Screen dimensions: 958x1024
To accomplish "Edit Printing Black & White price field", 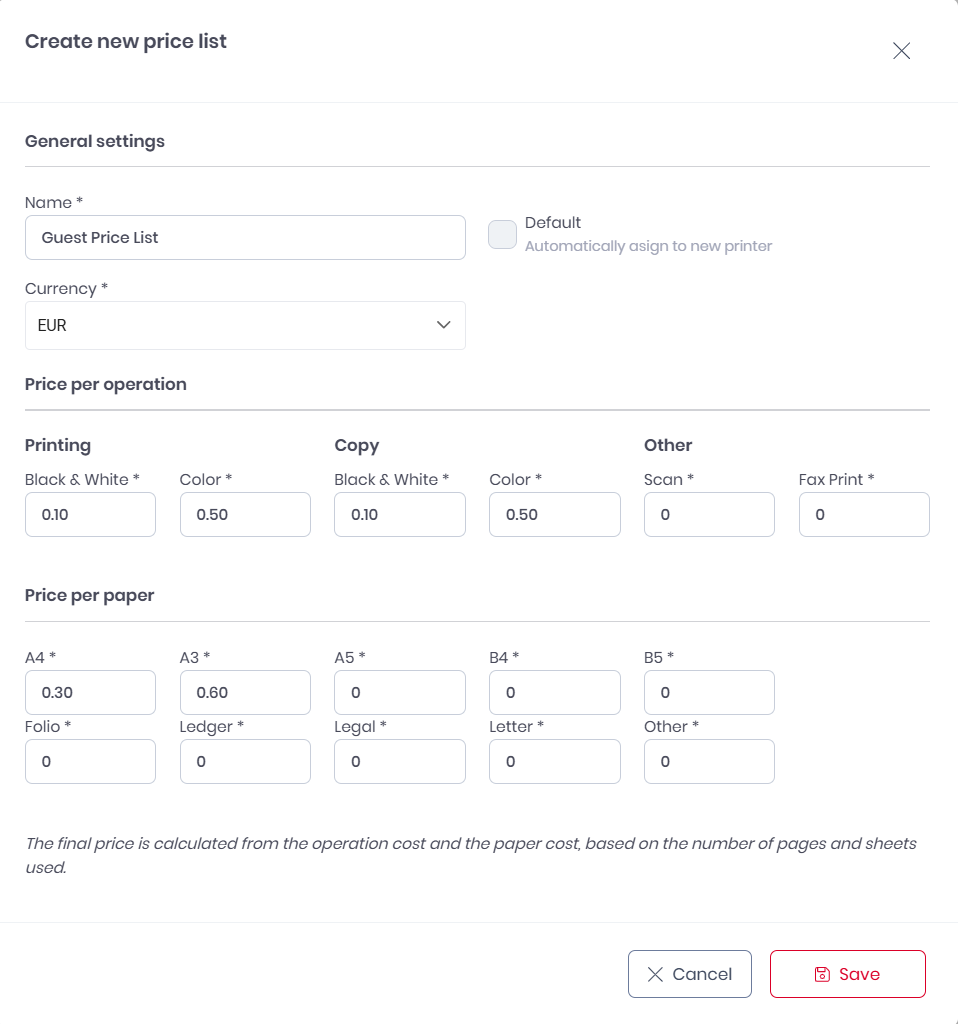I will 90,515.
